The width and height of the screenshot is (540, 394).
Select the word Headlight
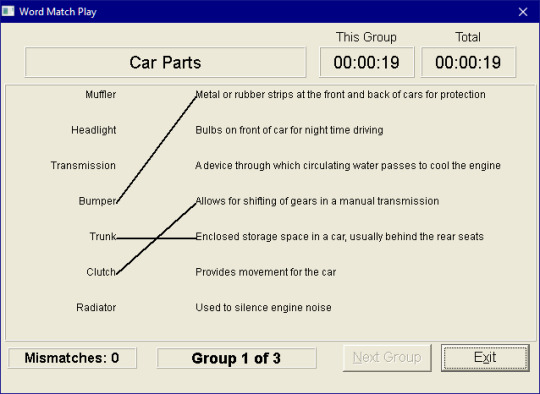pos(94,130)
